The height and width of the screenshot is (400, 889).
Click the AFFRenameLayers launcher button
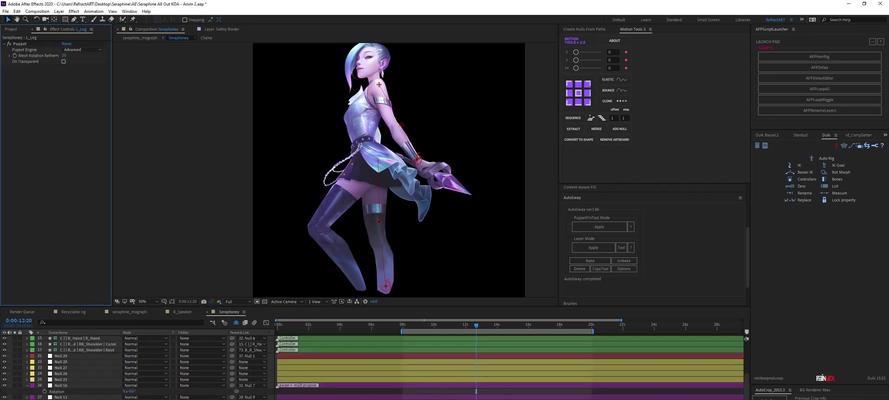tap(819, 110)
